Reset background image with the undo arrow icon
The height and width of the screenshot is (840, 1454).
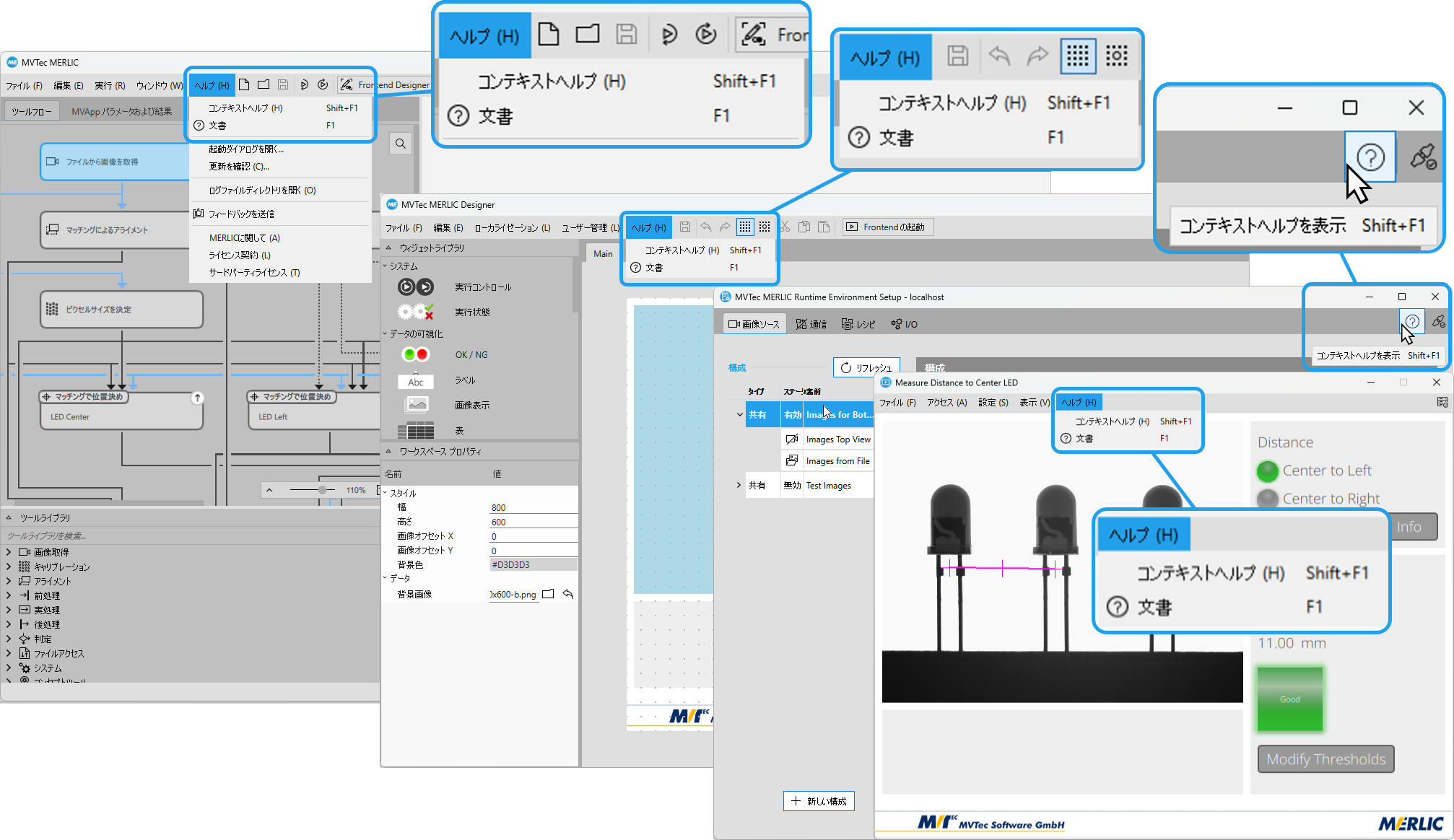click(x=568, y=594)
